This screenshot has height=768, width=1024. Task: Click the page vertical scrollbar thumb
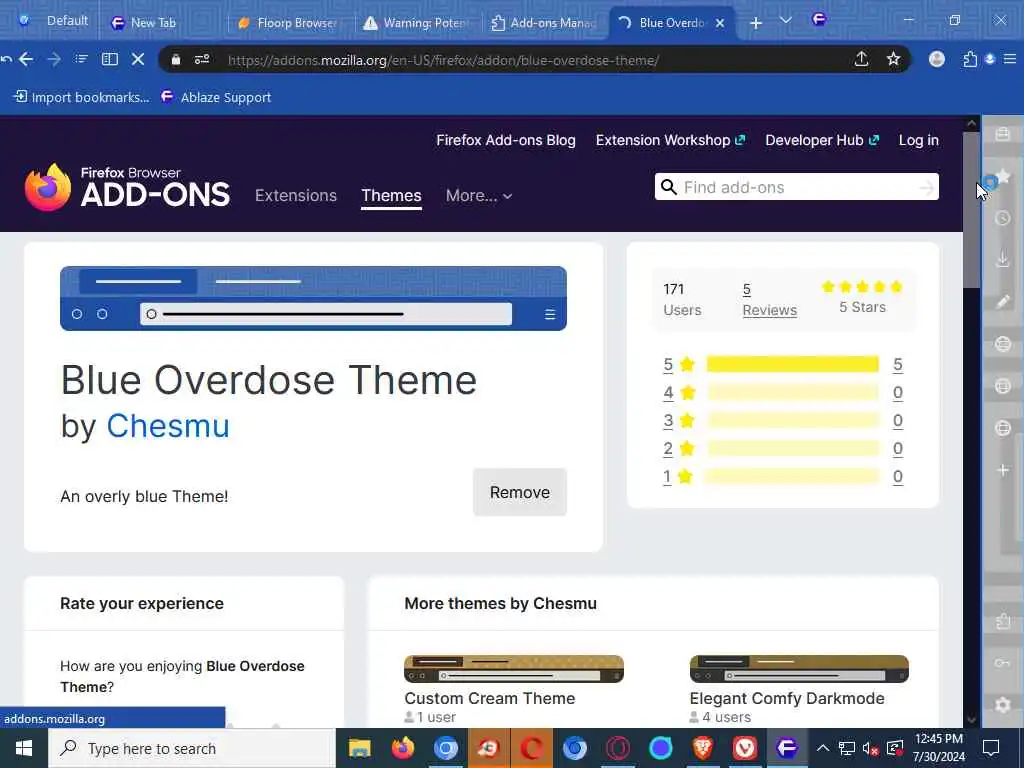[x=971, y=209]
